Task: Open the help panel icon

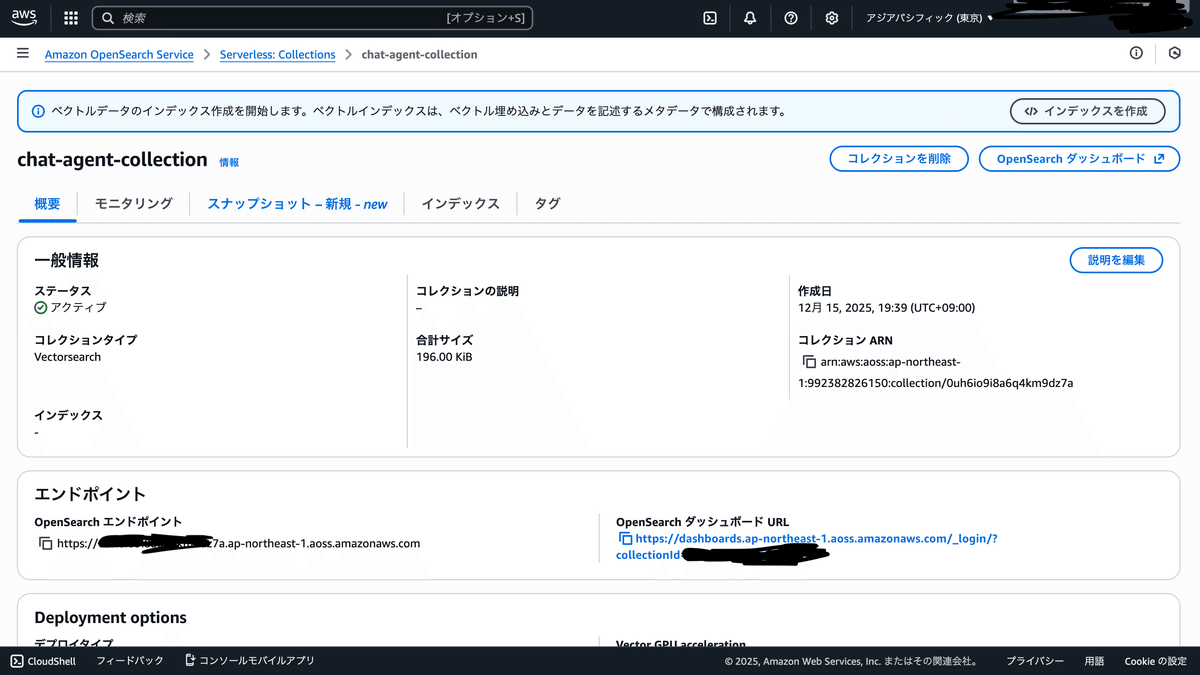Action: pos(790,17)
